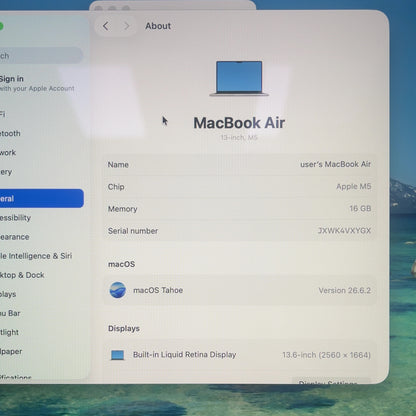Click the MacBook Air heading
Screen dimensions: 416x416
[x=239, y=123]
